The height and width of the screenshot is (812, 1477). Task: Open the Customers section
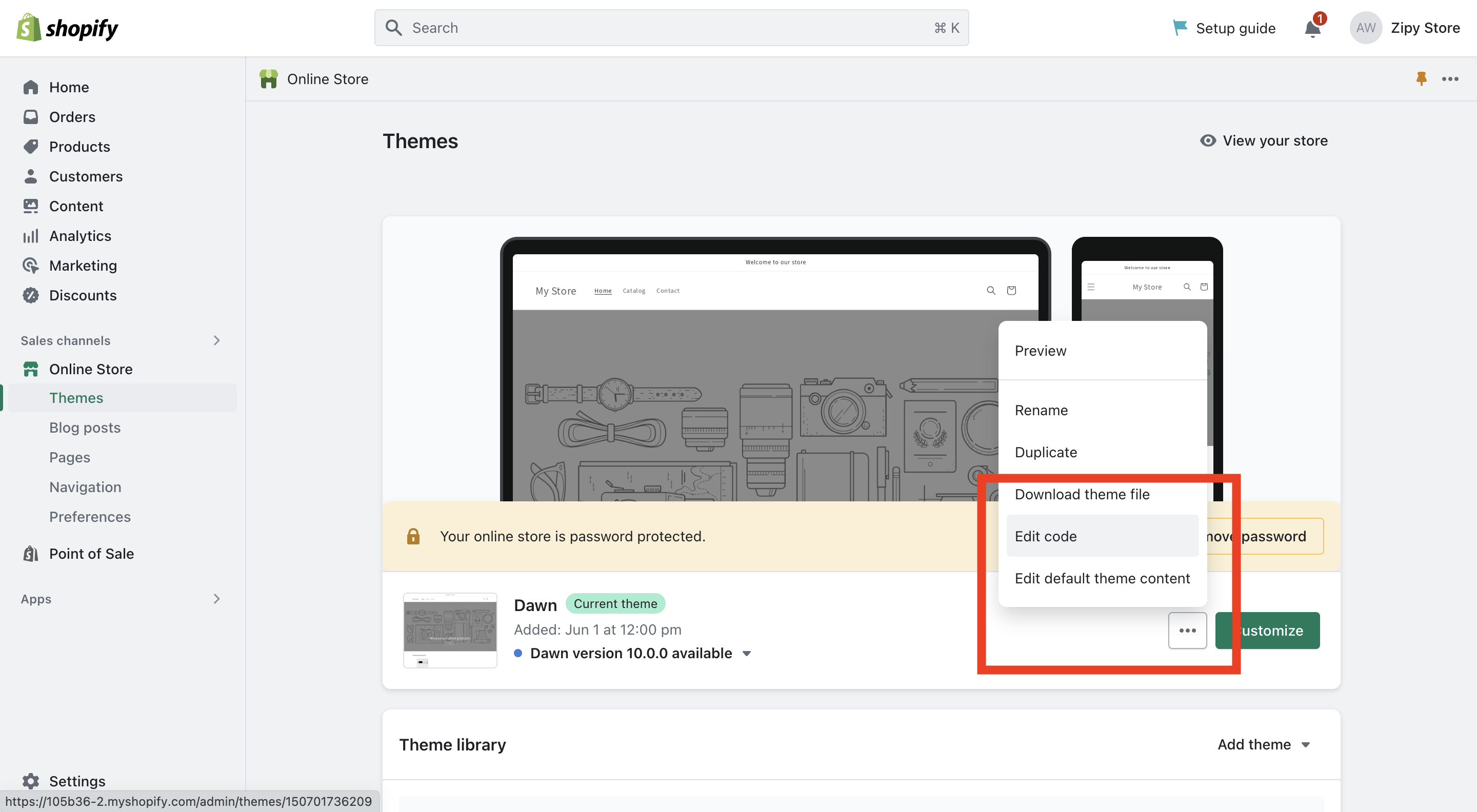coord(86,176)
